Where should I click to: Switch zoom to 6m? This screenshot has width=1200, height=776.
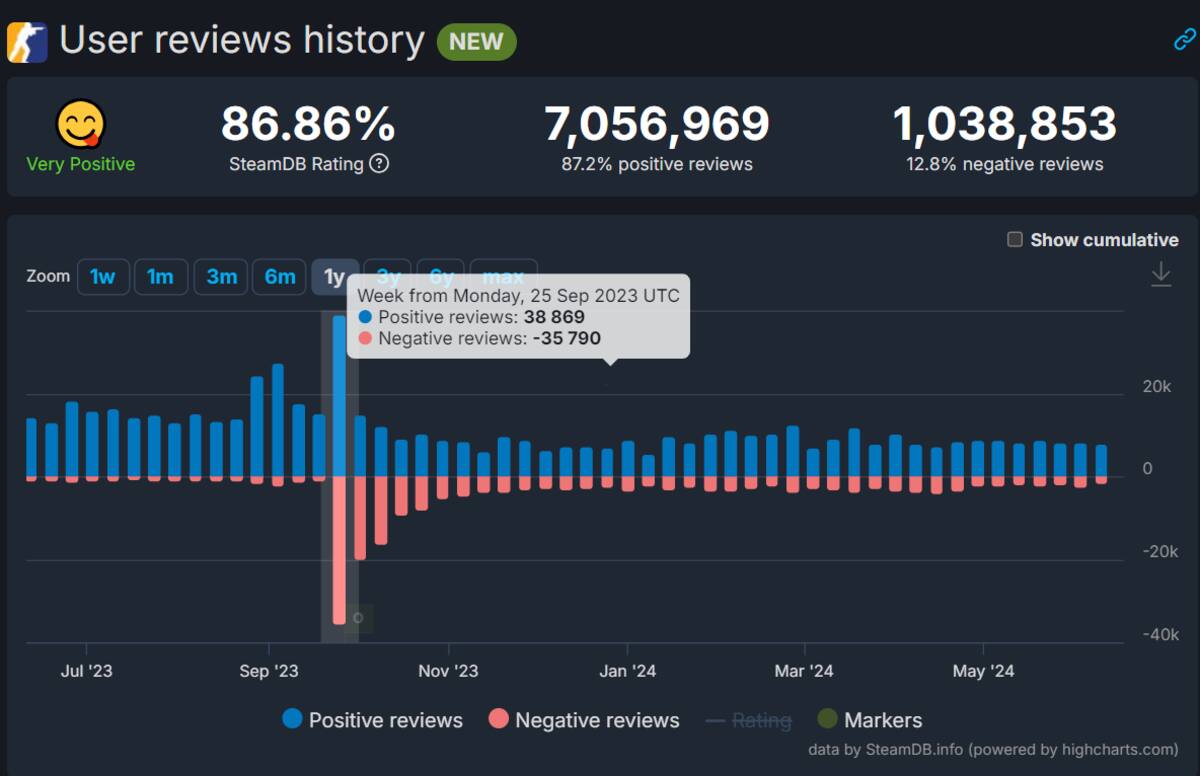click(x=280, y=277)
